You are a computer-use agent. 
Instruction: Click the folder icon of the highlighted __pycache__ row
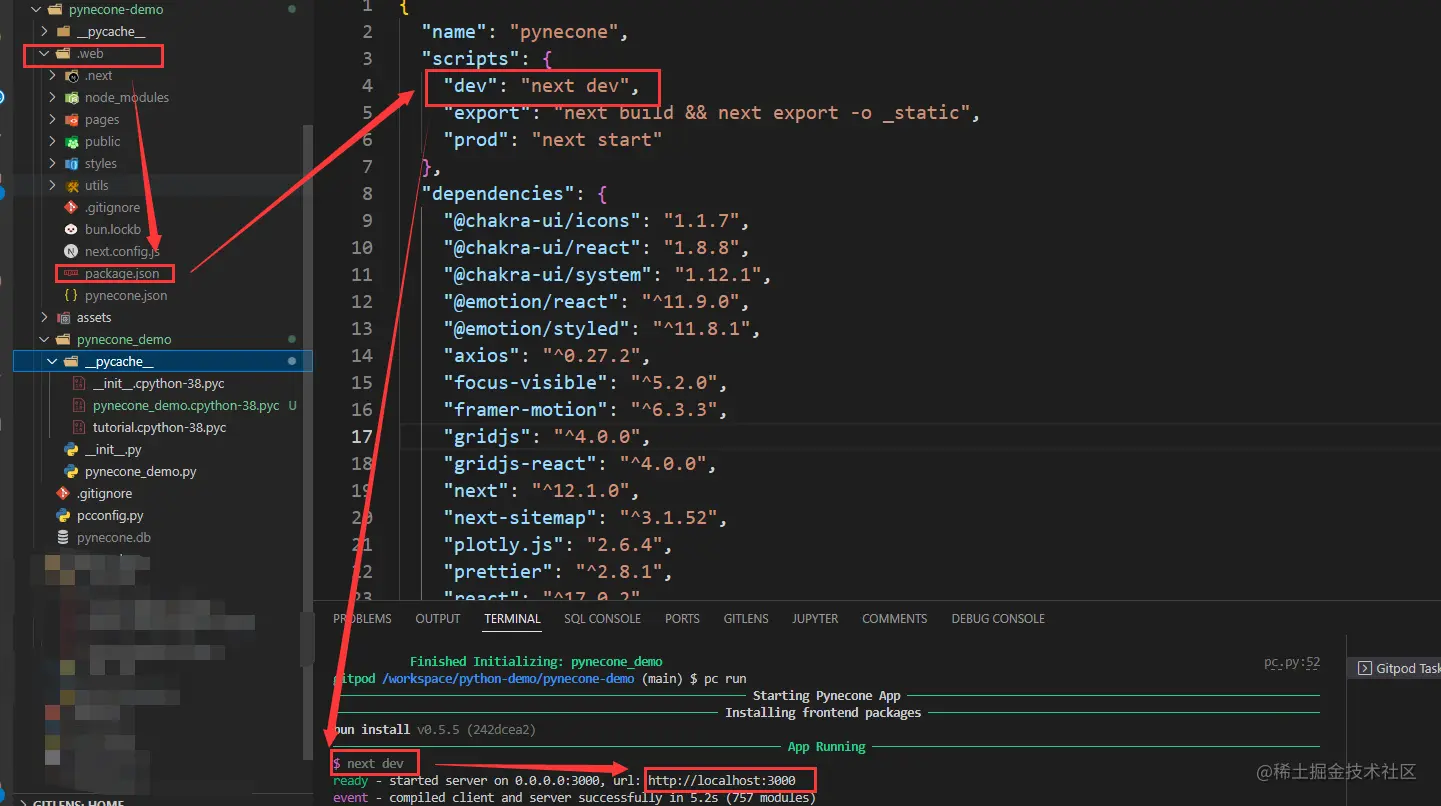coord(71,362)
